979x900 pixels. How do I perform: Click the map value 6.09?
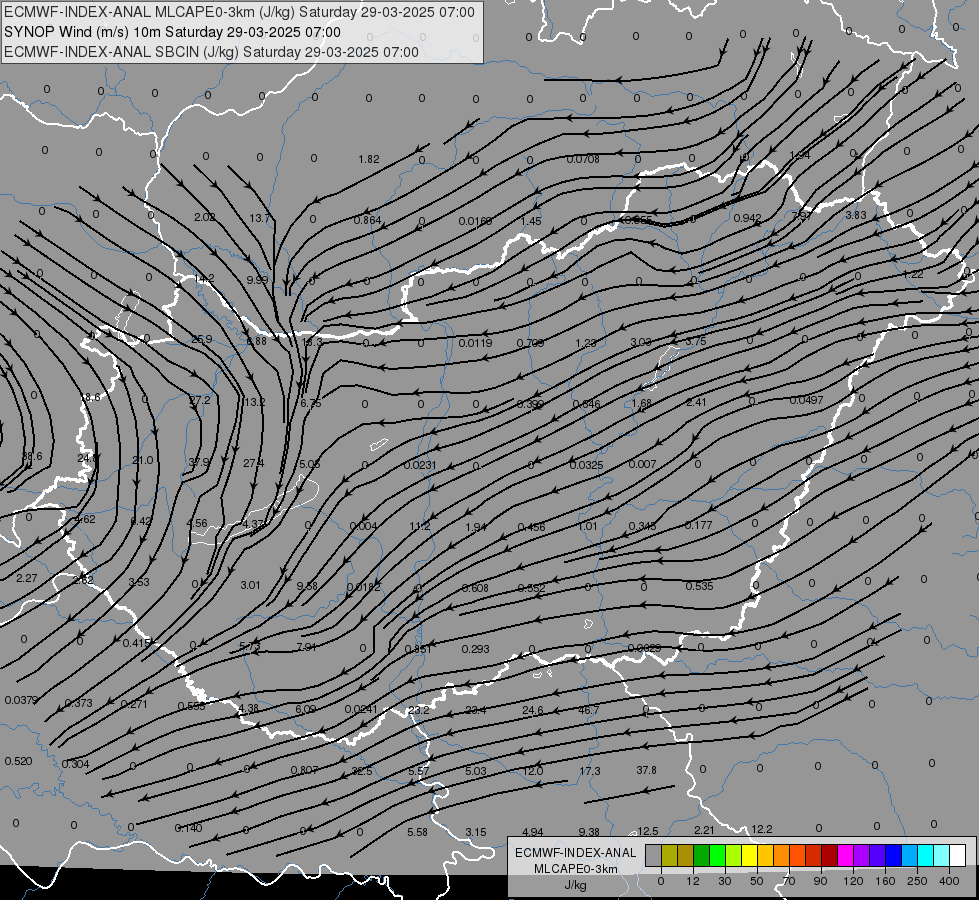click(x=305, y=709)
